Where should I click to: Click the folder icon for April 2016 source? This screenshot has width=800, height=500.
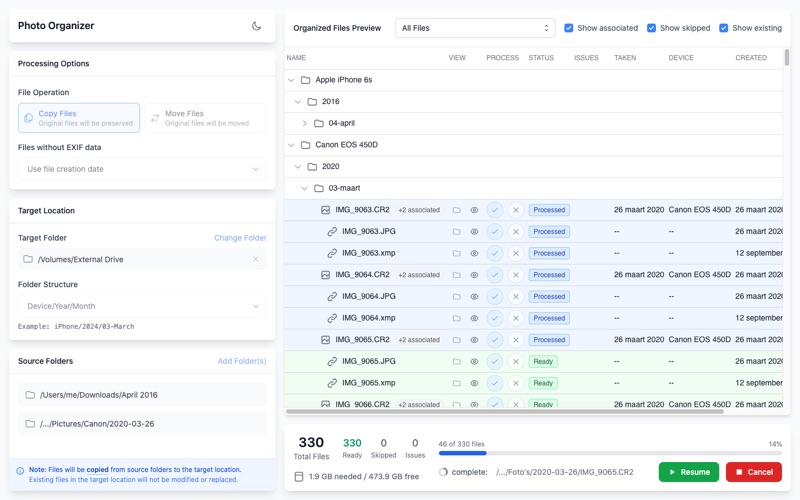point(30,395)
